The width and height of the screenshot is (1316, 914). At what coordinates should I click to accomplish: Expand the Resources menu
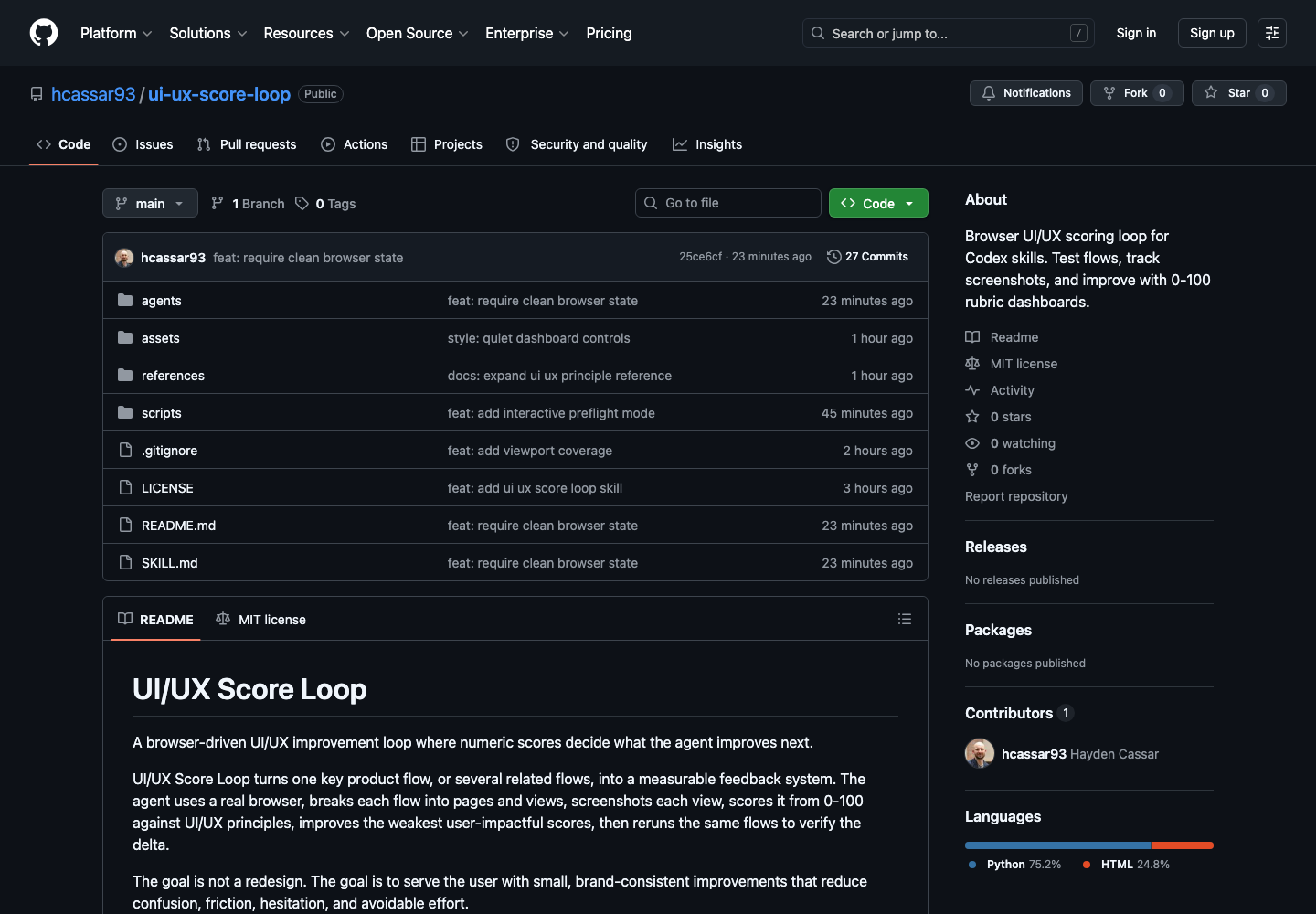tap(306, 33)
